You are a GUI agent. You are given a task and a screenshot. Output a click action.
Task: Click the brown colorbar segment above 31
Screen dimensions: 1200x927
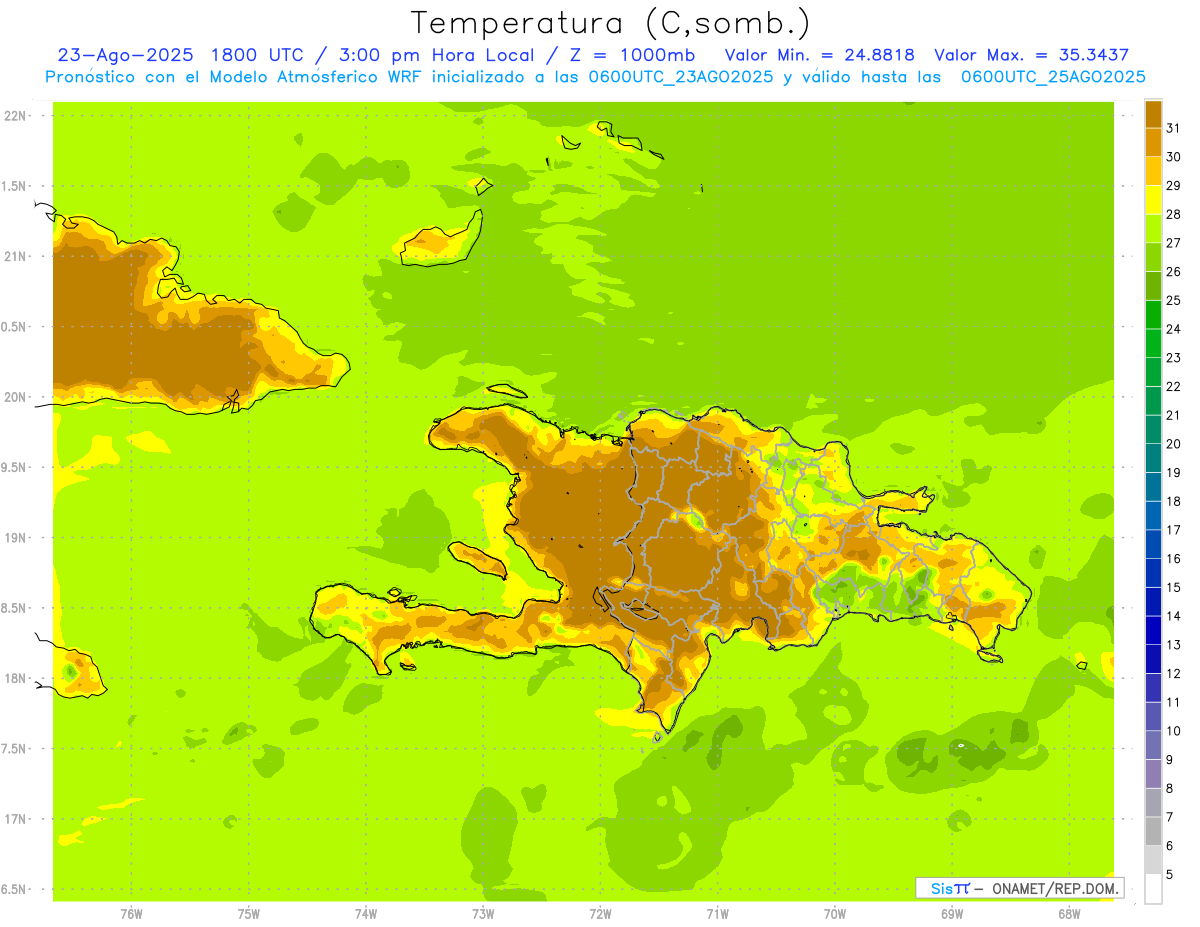point(1153,113)
